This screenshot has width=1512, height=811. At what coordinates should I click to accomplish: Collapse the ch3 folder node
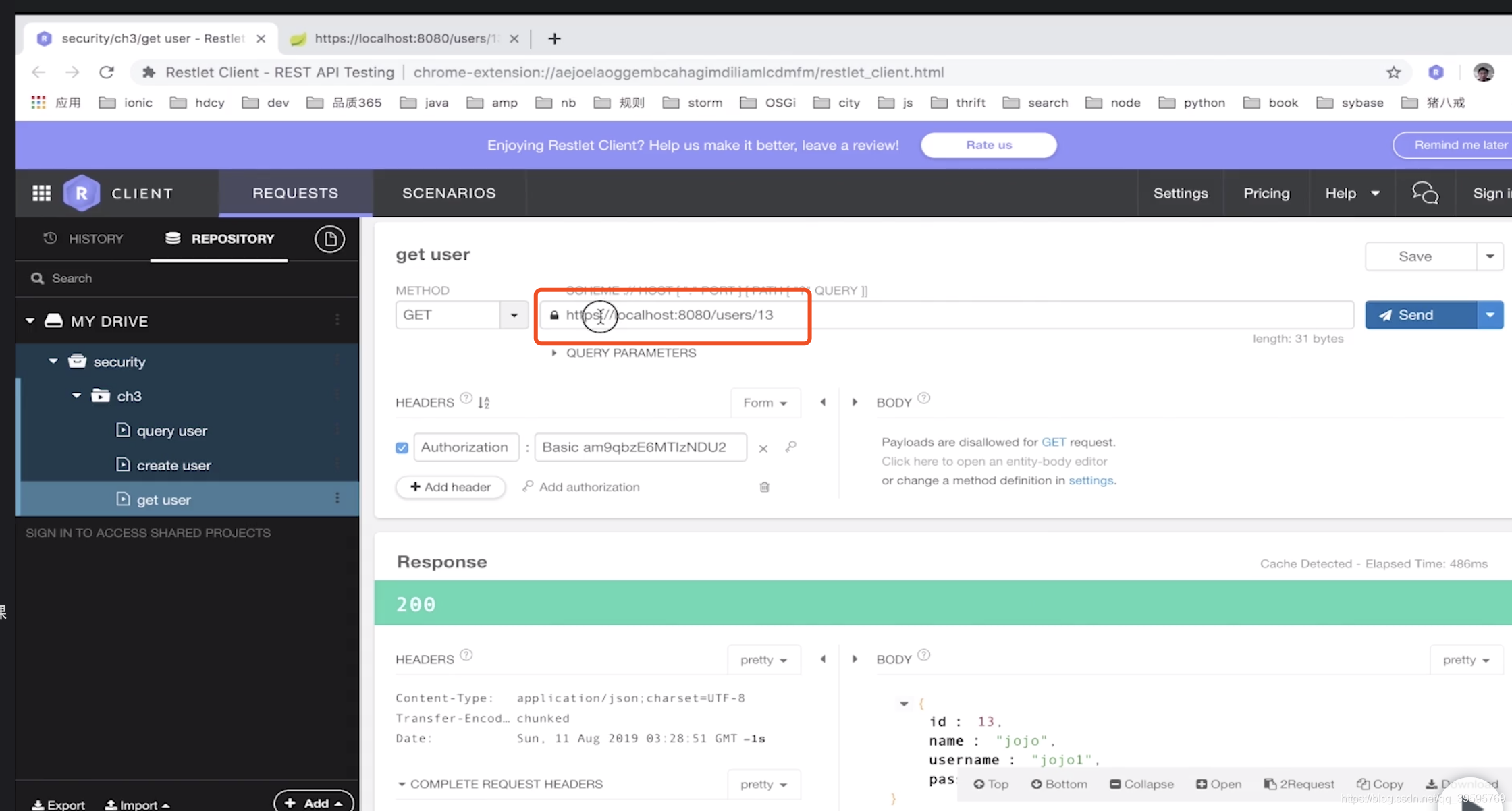(76, 395)
